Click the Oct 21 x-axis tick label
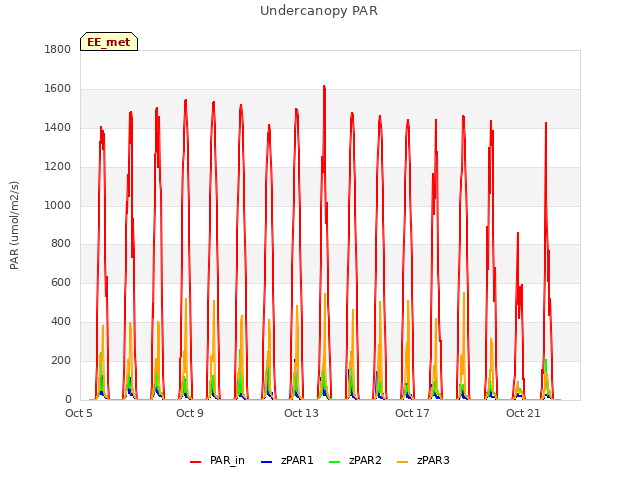Viewport: 640px width, 480px height. pos(523,413)
